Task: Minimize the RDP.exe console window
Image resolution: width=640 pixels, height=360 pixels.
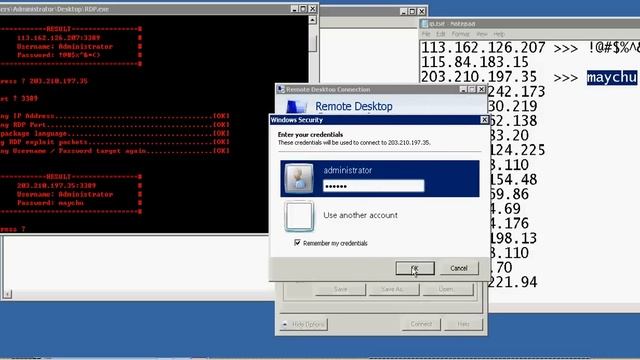Action: point(294,9)
